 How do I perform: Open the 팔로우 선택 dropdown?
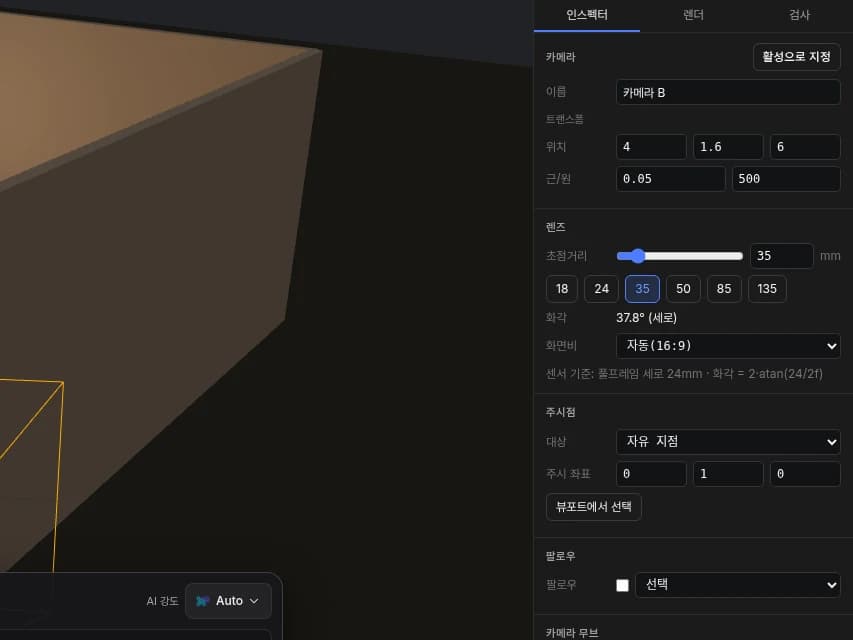738,585
